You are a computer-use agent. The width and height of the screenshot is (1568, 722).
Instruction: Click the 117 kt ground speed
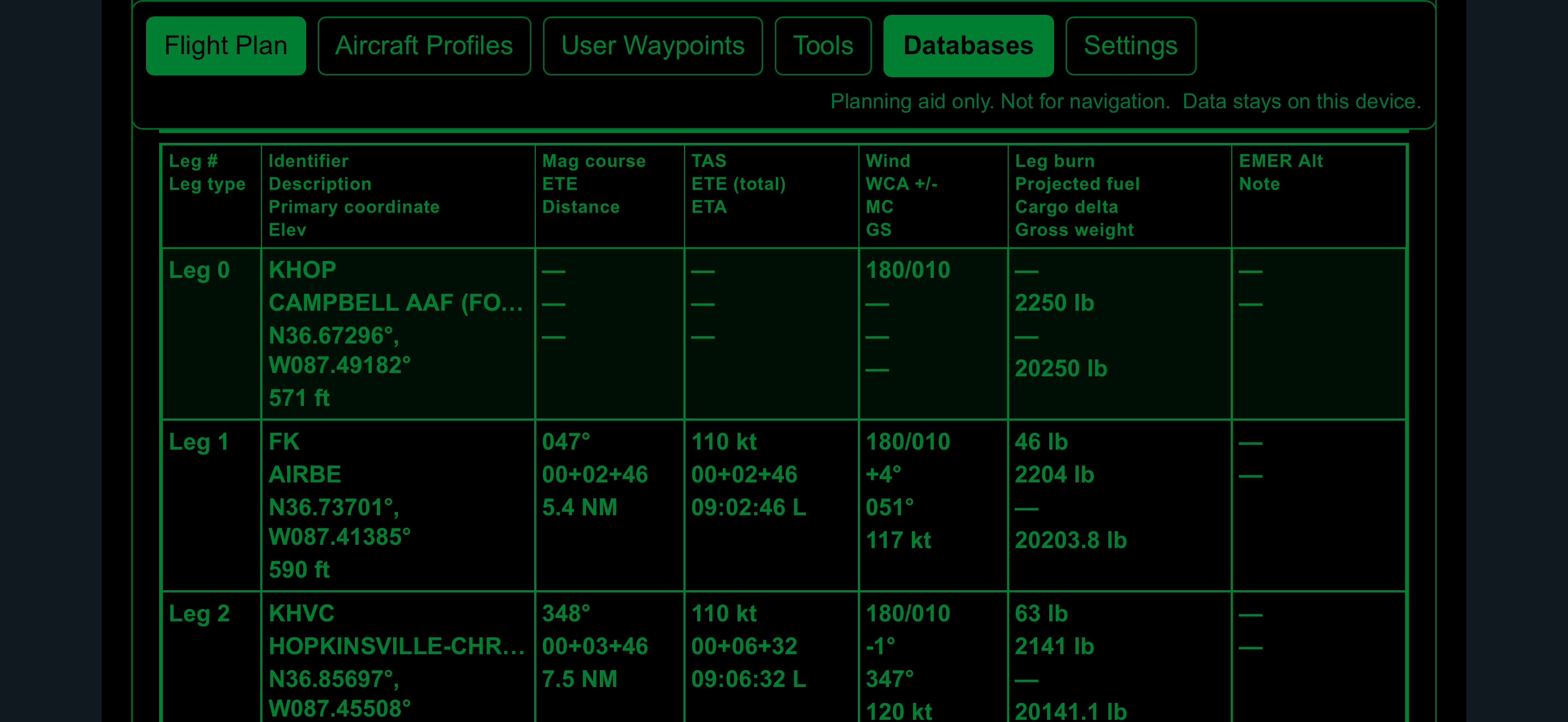(898, 540)
